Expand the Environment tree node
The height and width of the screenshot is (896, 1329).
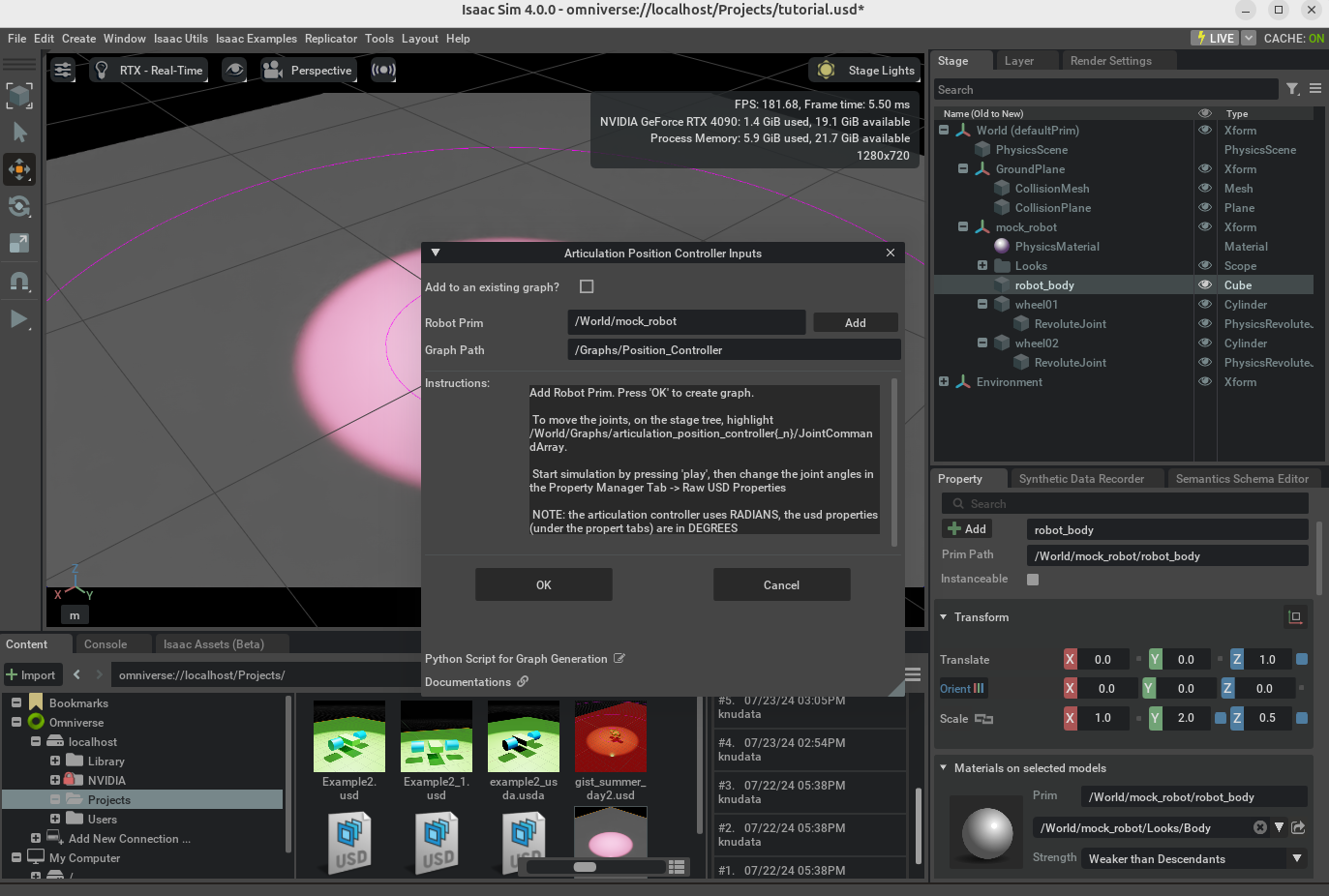944,381
